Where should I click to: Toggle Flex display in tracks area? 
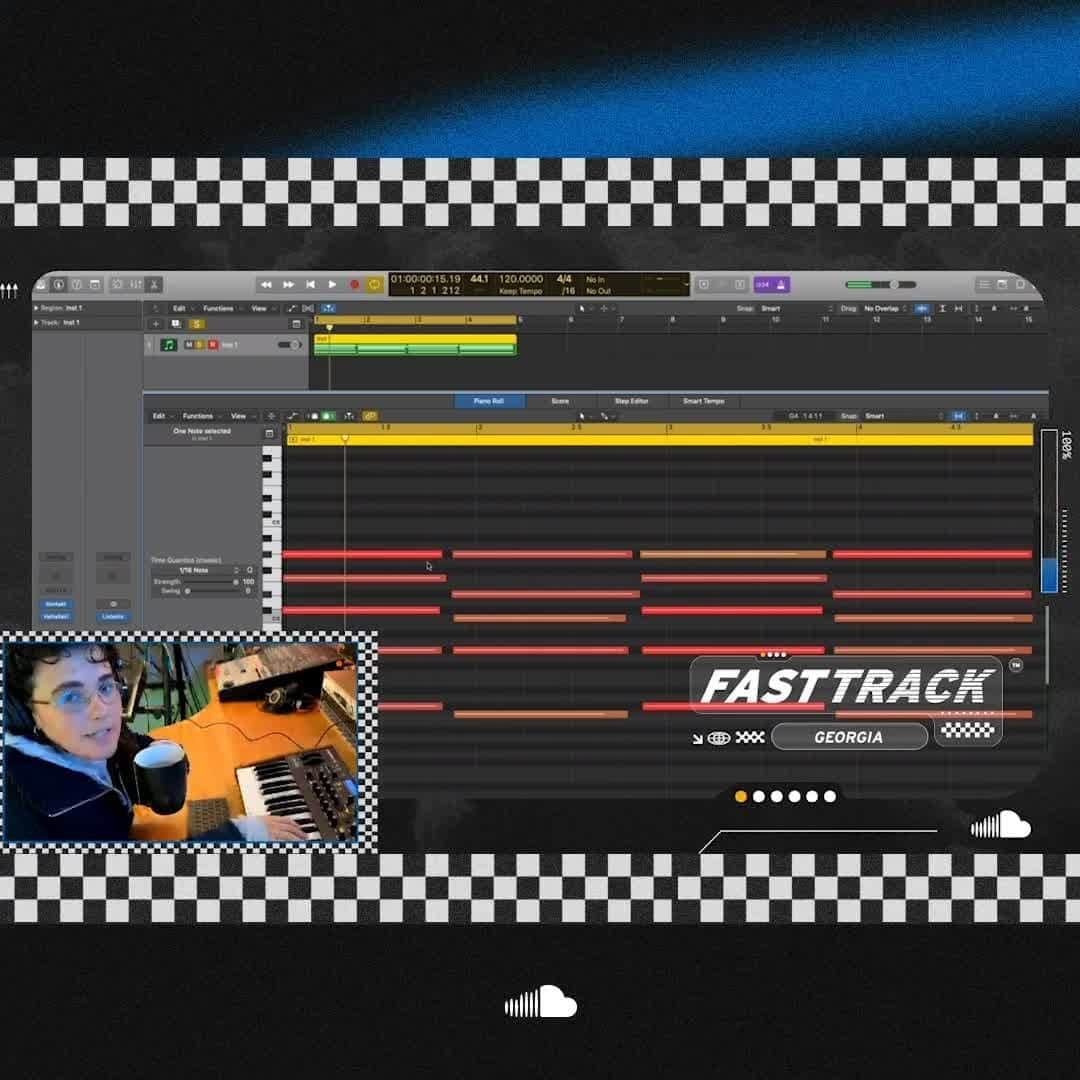(308, 309)
